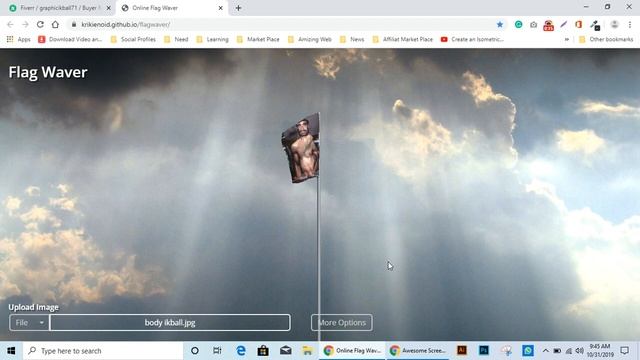This screenshot has width=640, height=360.
Task: Open the Windows Start menu
Action: click(11, 351)
